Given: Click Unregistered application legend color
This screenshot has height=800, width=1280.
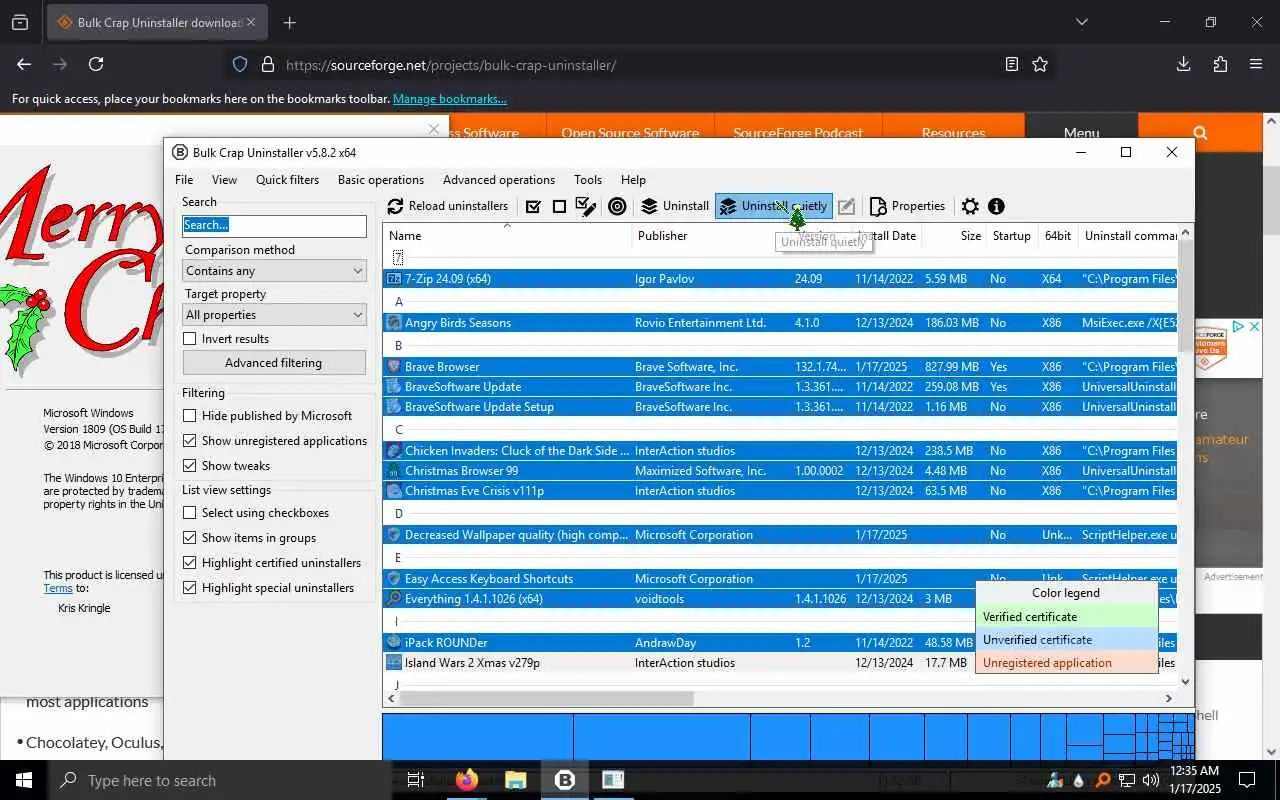Looking at the screenshot, I should (1066, 663).
